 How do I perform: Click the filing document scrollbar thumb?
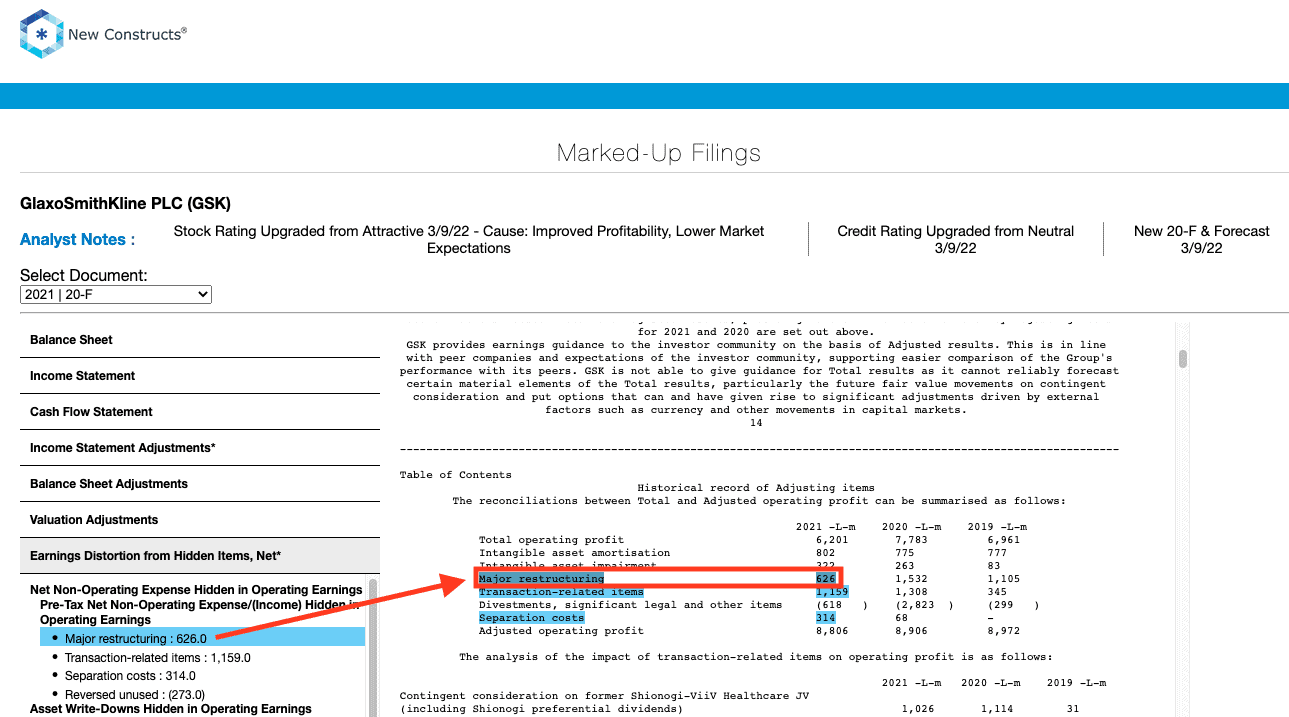point(1183,359)
